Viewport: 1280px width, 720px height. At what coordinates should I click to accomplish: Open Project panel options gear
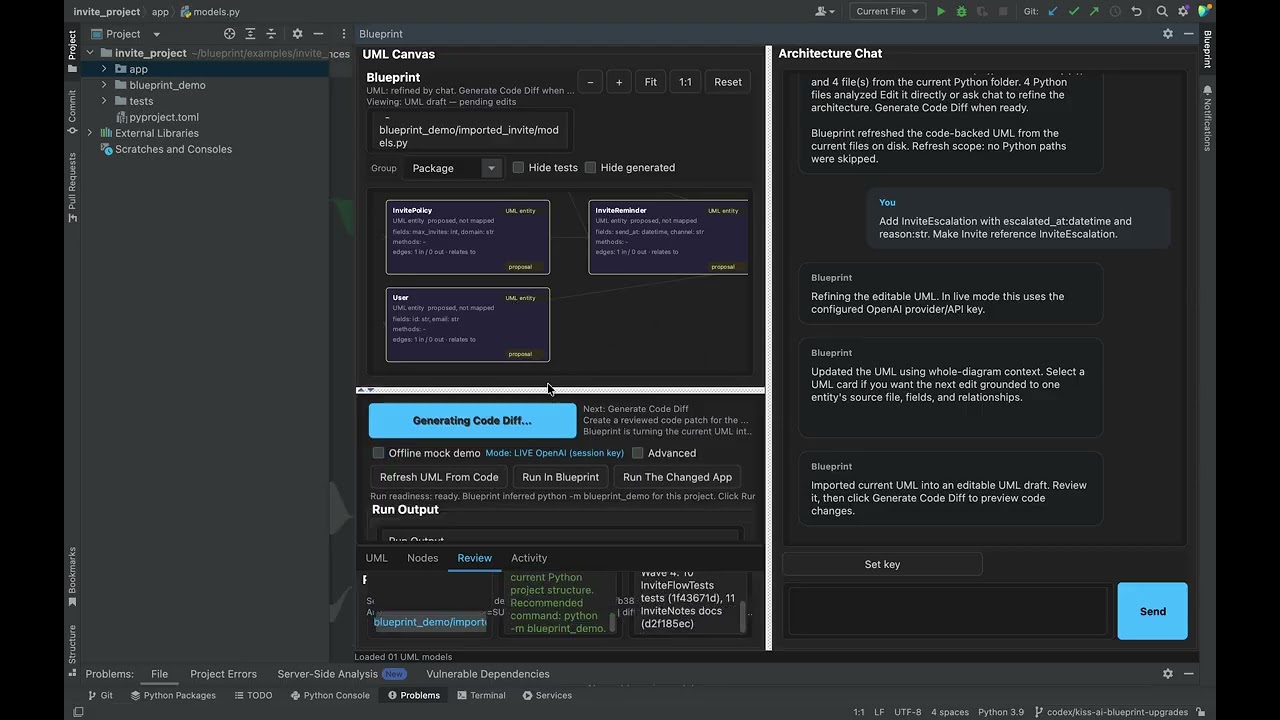pos(297,34)
